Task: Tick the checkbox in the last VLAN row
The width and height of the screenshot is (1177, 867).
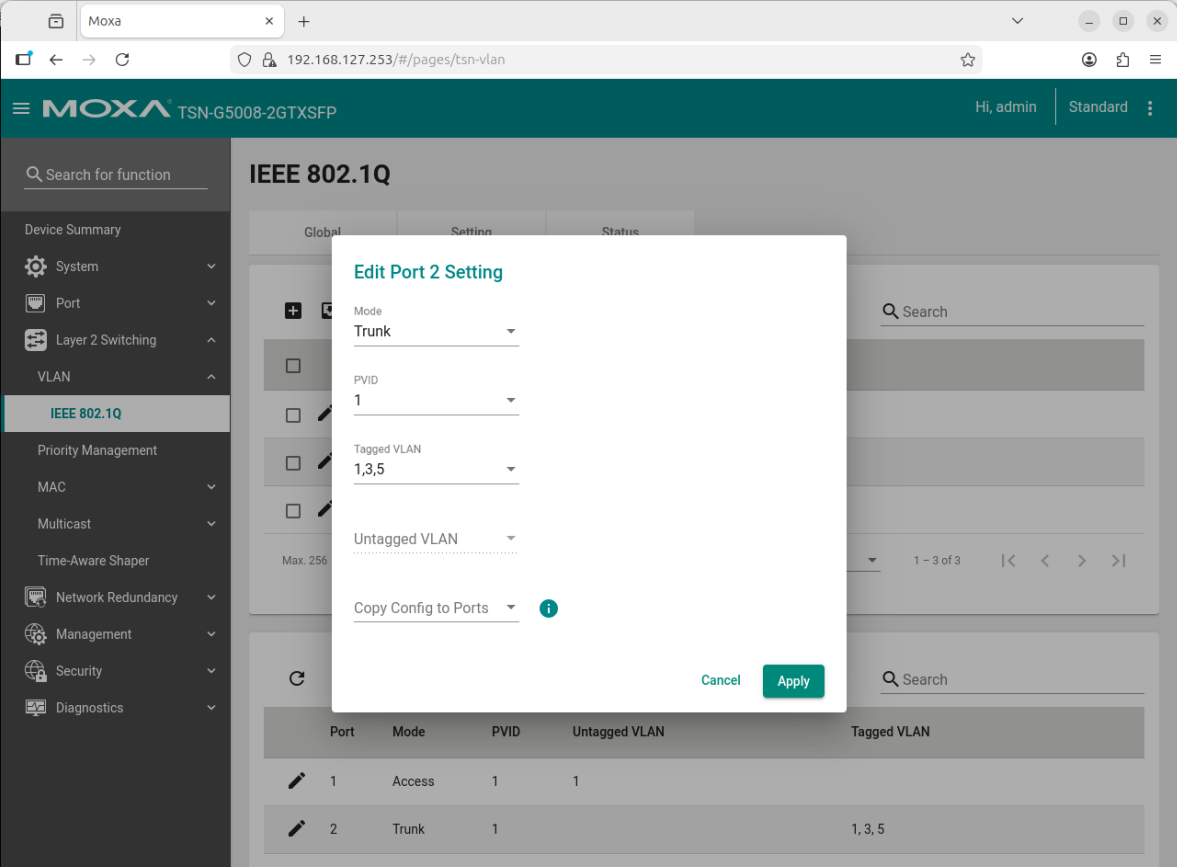Action: click(x=294, y=510)
